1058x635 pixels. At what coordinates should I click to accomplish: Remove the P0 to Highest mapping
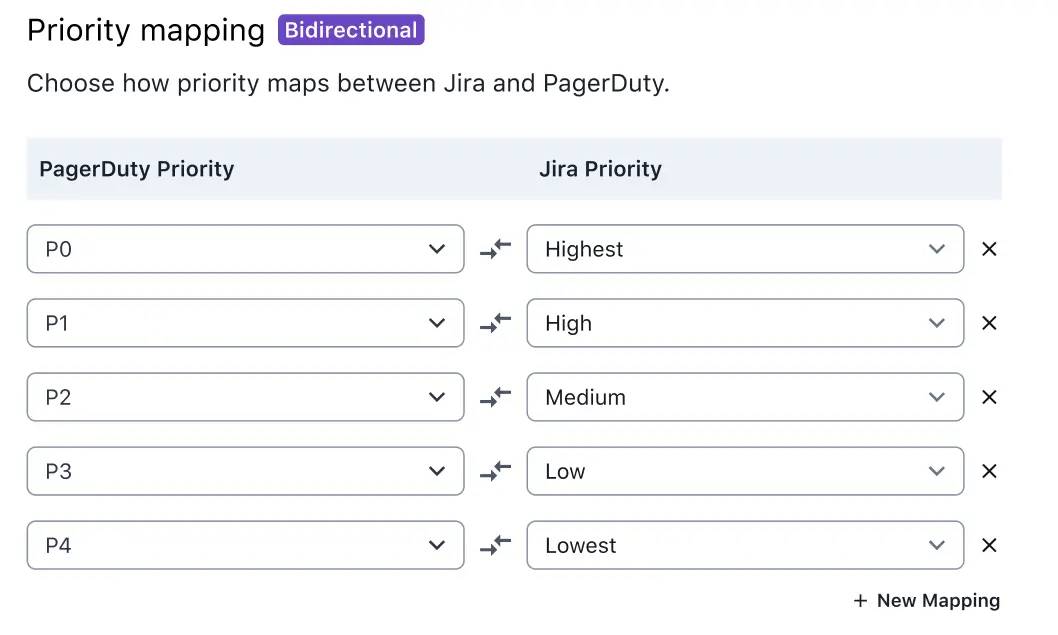tap(989, 249)
